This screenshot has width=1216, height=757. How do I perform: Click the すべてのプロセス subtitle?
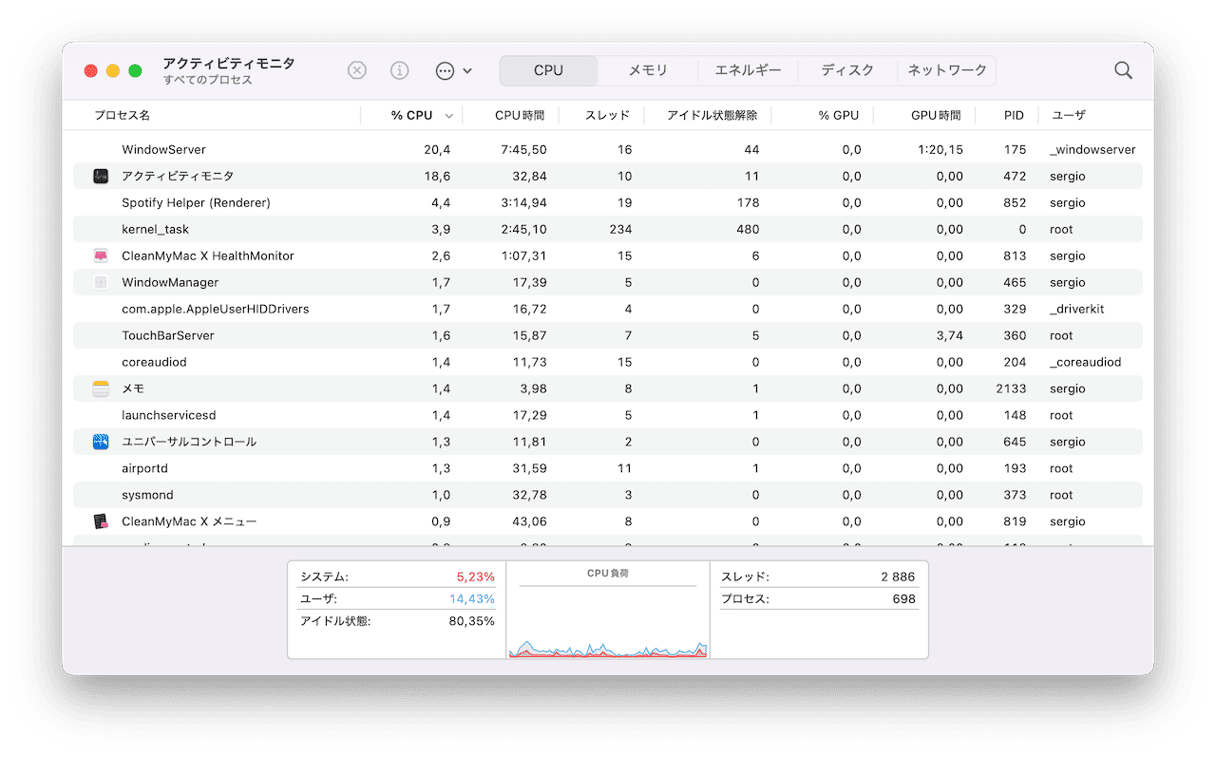point(208,80)
